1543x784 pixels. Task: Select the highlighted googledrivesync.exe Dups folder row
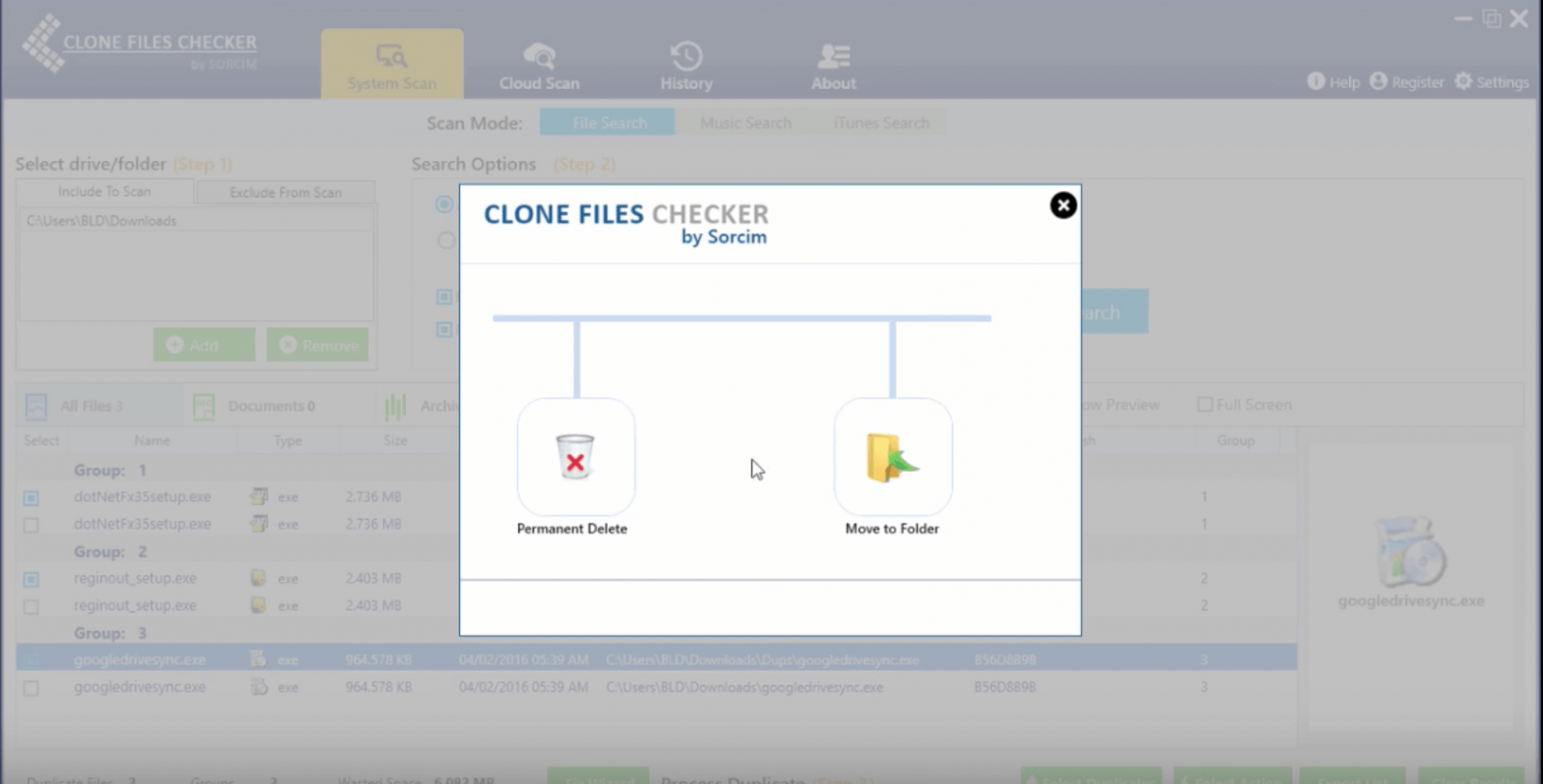656,660
